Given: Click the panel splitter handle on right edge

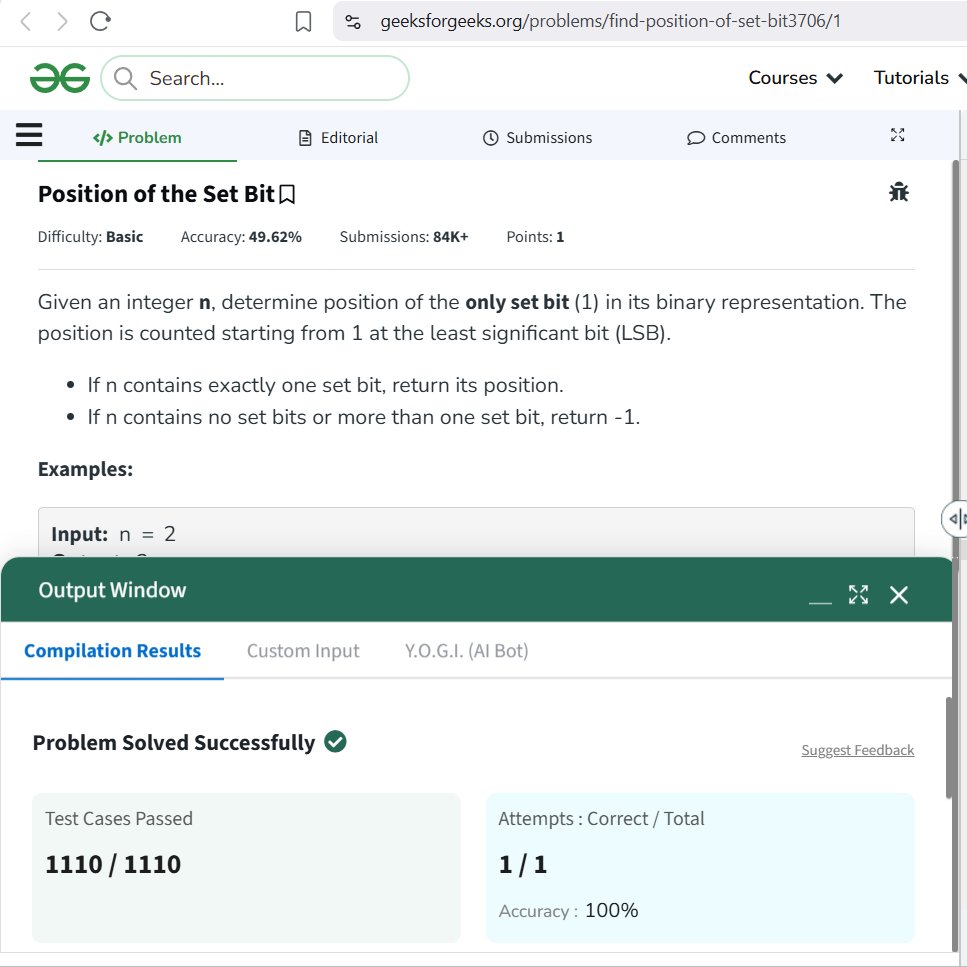Looking at the screenshot, I should tap(955, 519).
